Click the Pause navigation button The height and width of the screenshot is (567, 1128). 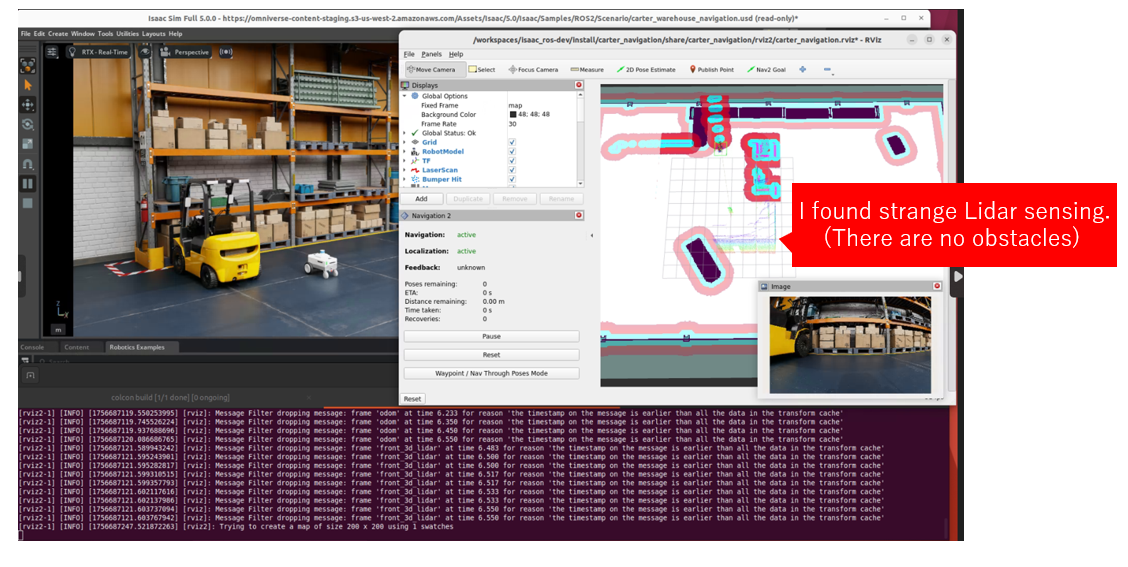491,336
